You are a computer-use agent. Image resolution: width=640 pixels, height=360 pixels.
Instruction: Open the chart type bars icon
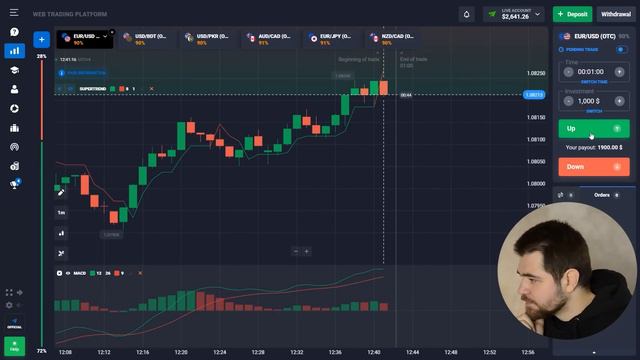(x=61, y=233)
